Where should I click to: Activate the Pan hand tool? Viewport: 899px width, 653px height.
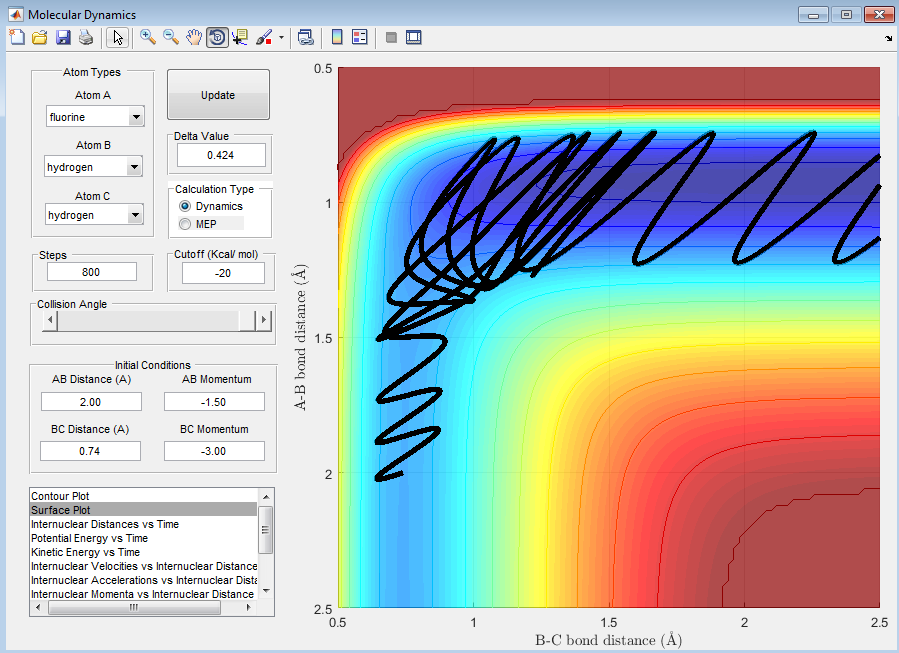[194, 38]
